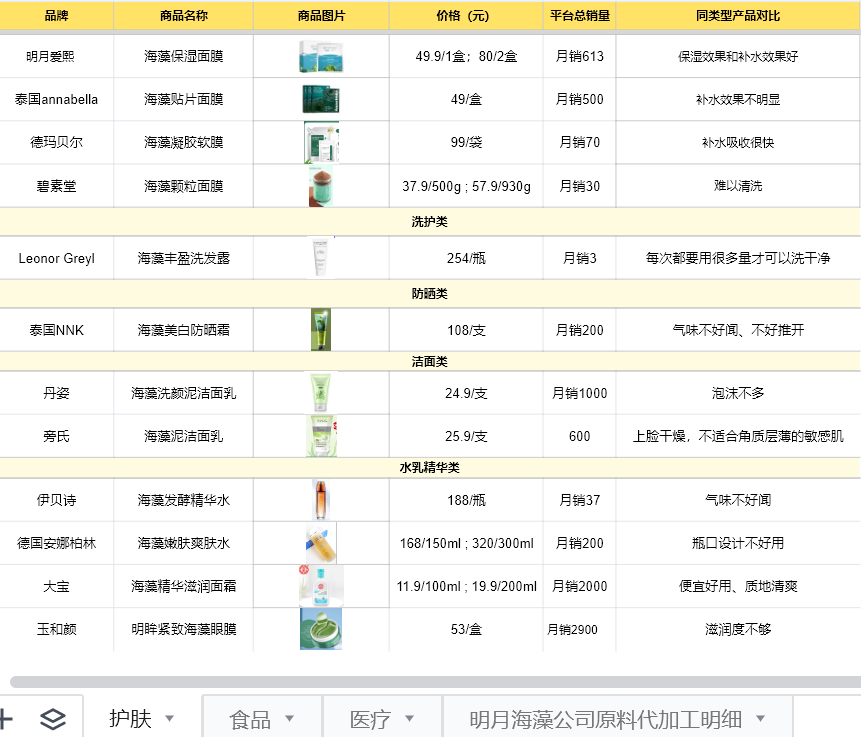Select the 大宝 cream product image
The width and height of the screenshot is (861, 737).
[321, 586]
